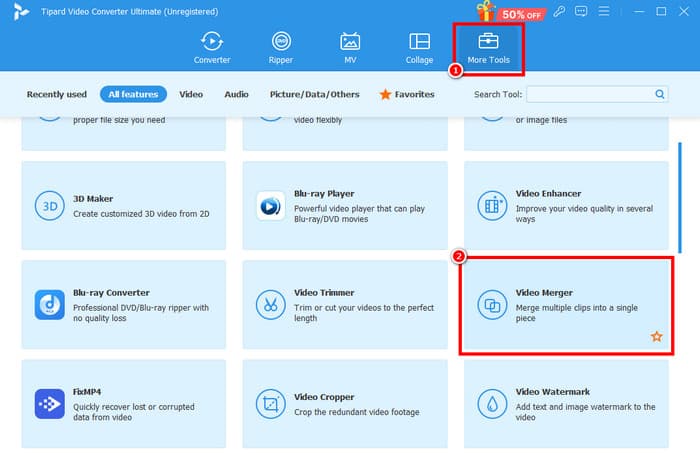This screenshot has height=453, width=700.
Task: Click the tool list vertical scrollbar
Action: click(680, 198)
